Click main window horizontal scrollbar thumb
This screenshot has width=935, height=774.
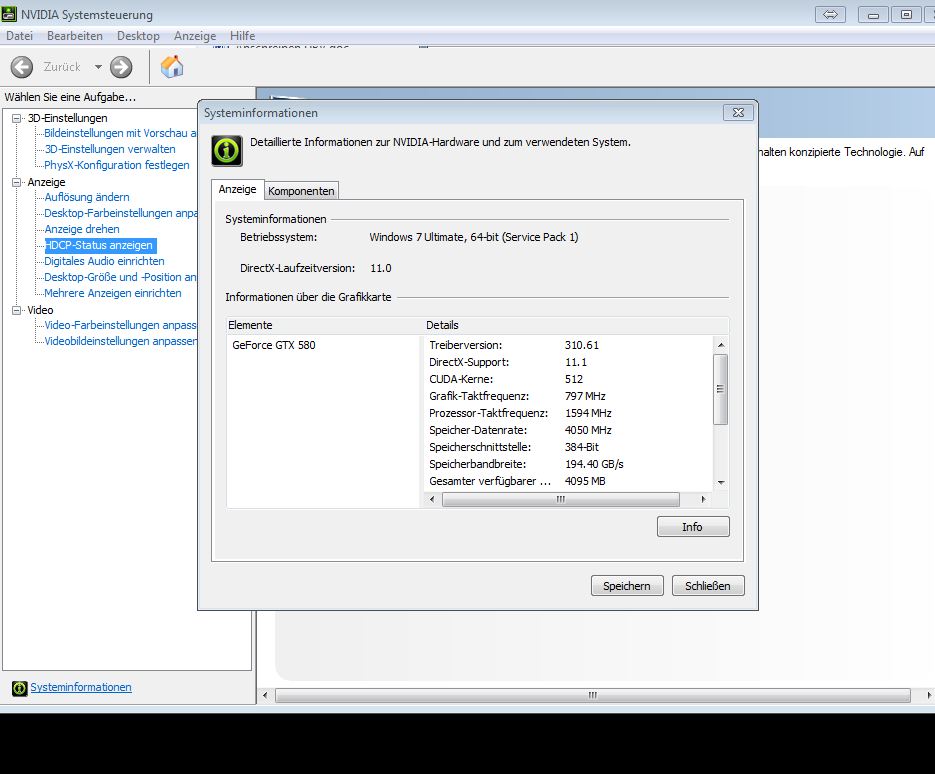pyautogui.click(x=593, y=695)
